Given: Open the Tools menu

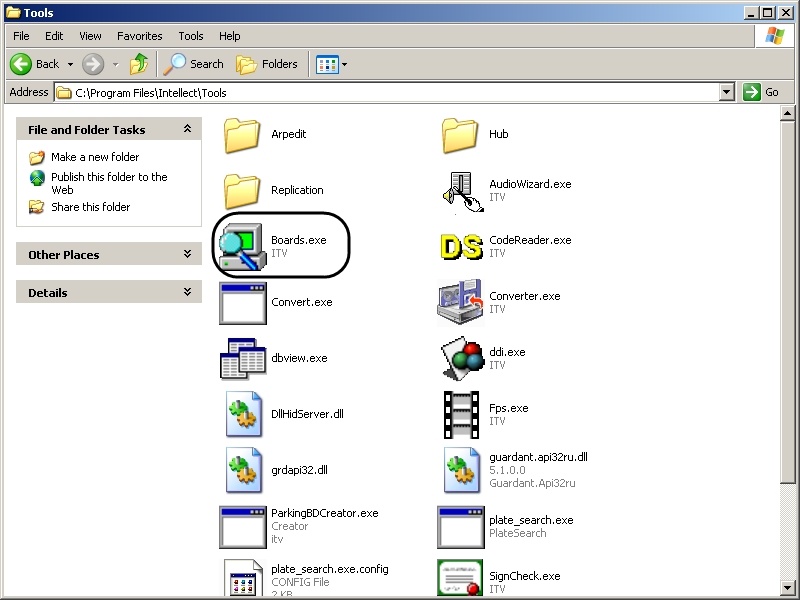Looking at the screenshot, I should coord(191,36).
